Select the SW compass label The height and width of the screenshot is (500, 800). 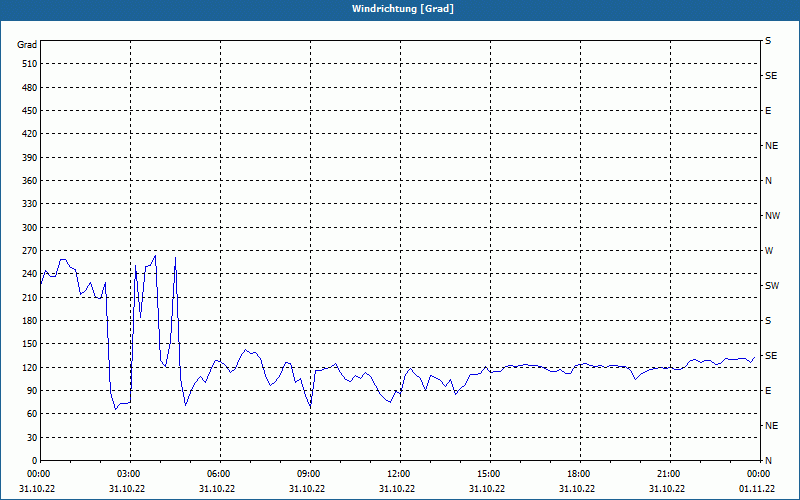(772, 286)
